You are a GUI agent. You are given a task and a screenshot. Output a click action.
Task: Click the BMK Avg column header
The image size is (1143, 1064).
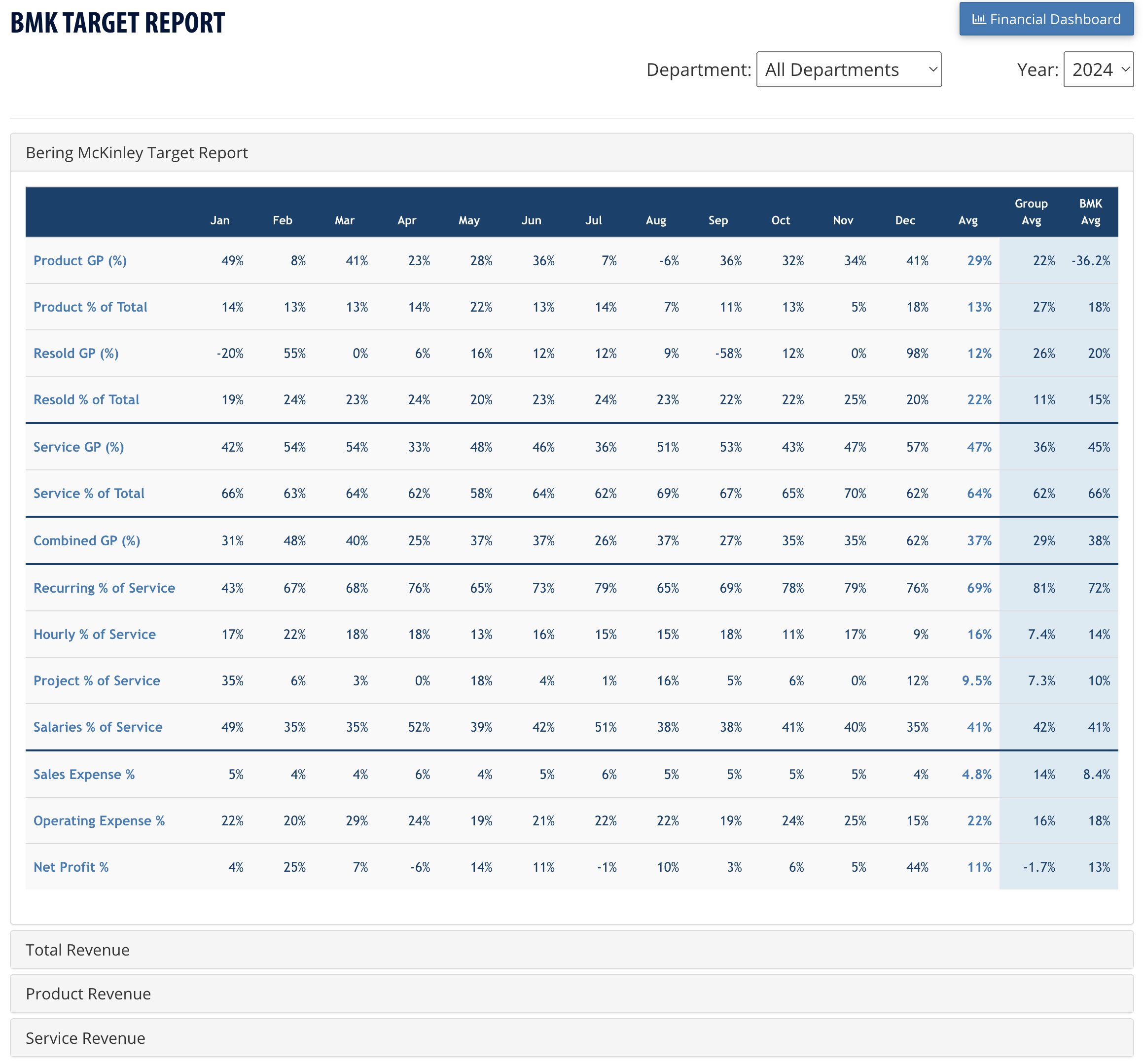1090,212
